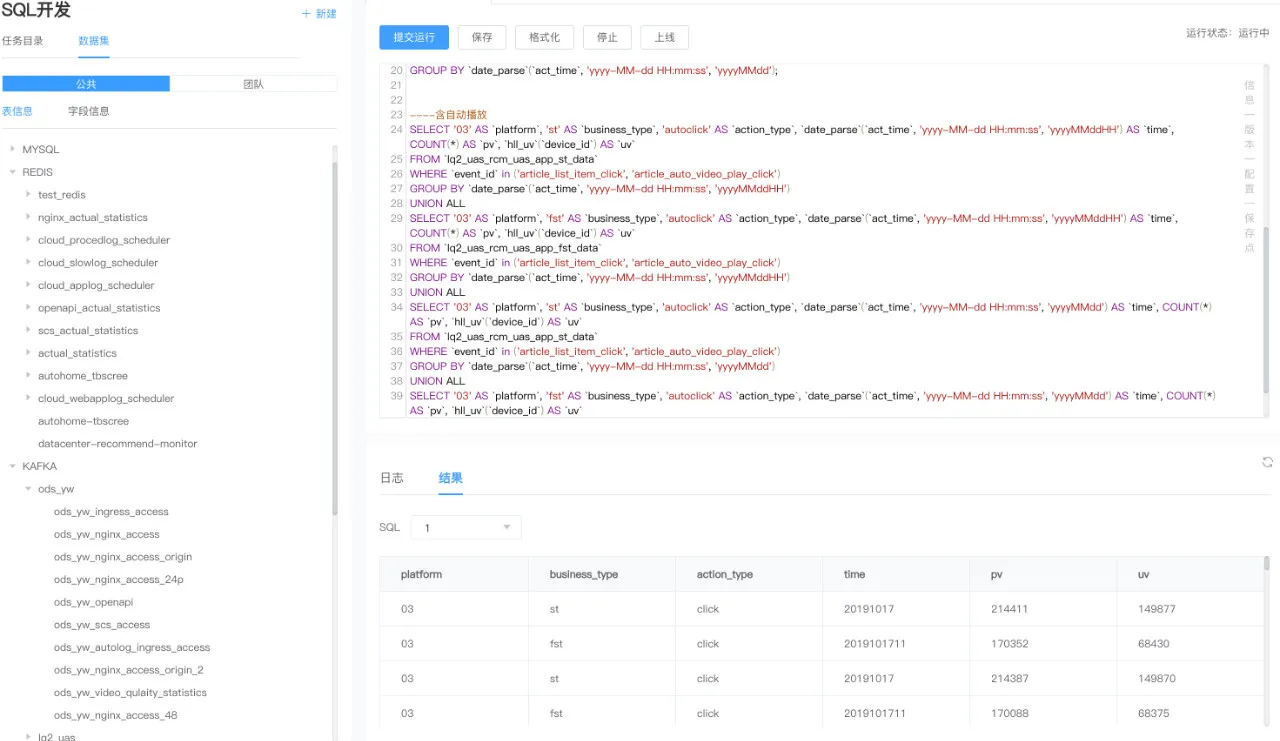Click the results table scrollbar
This screenshot has height=741, width=1280.
coord(1266,563)
